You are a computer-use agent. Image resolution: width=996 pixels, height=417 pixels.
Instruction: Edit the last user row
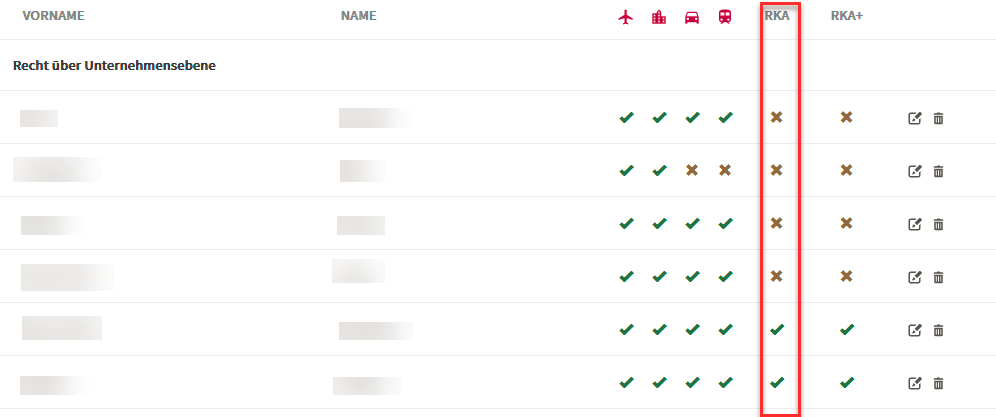915,383
